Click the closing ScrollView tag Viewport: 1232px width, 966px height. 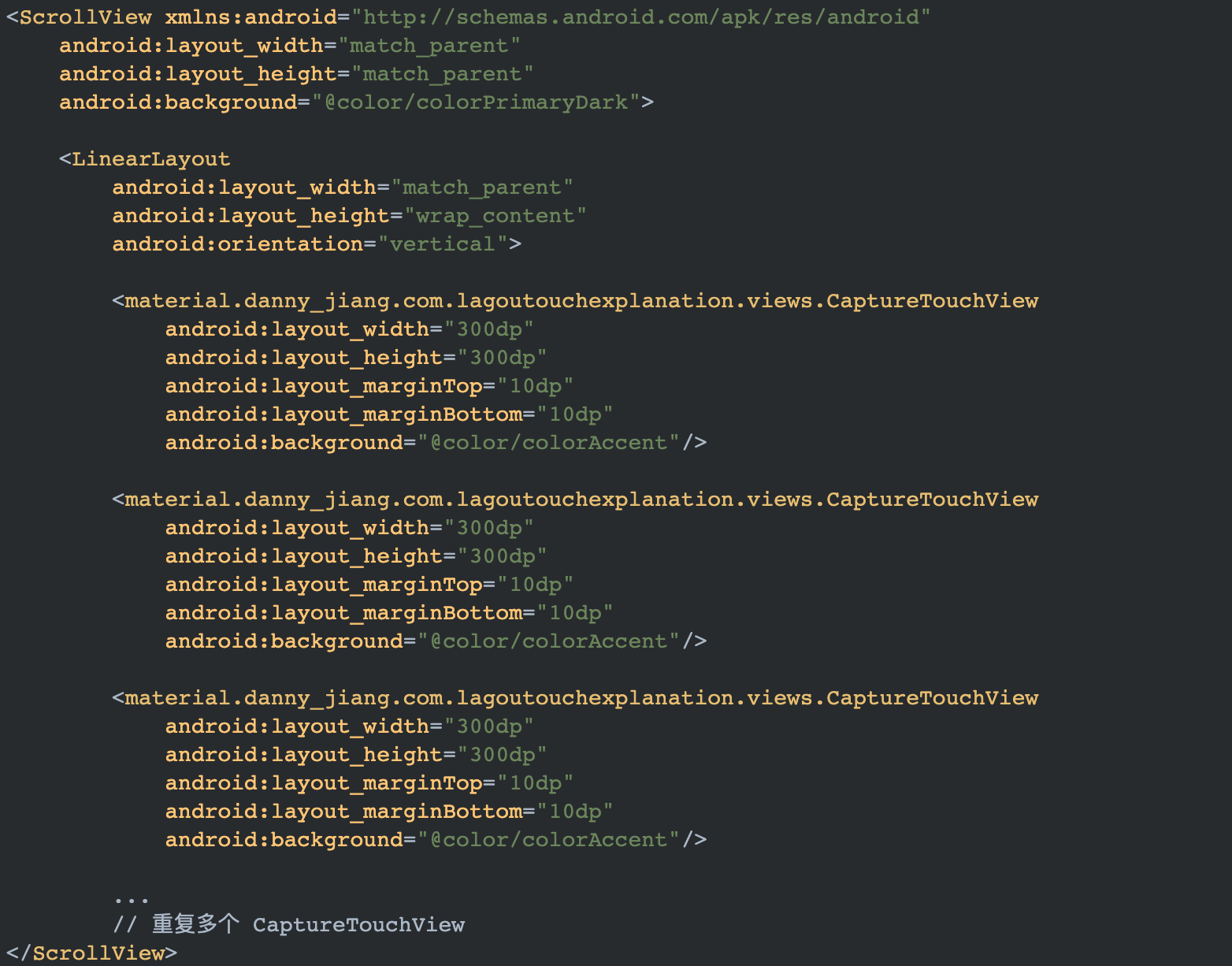89,953
